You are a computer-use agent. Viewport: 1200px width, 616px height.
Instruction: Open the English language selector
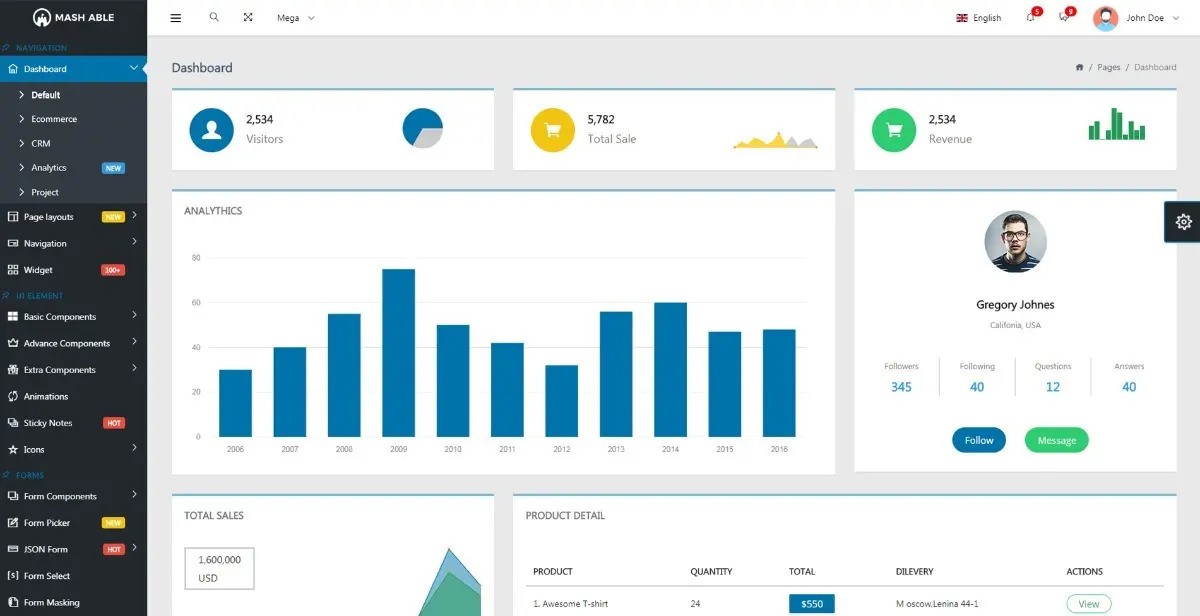click(x=978, y=18)
